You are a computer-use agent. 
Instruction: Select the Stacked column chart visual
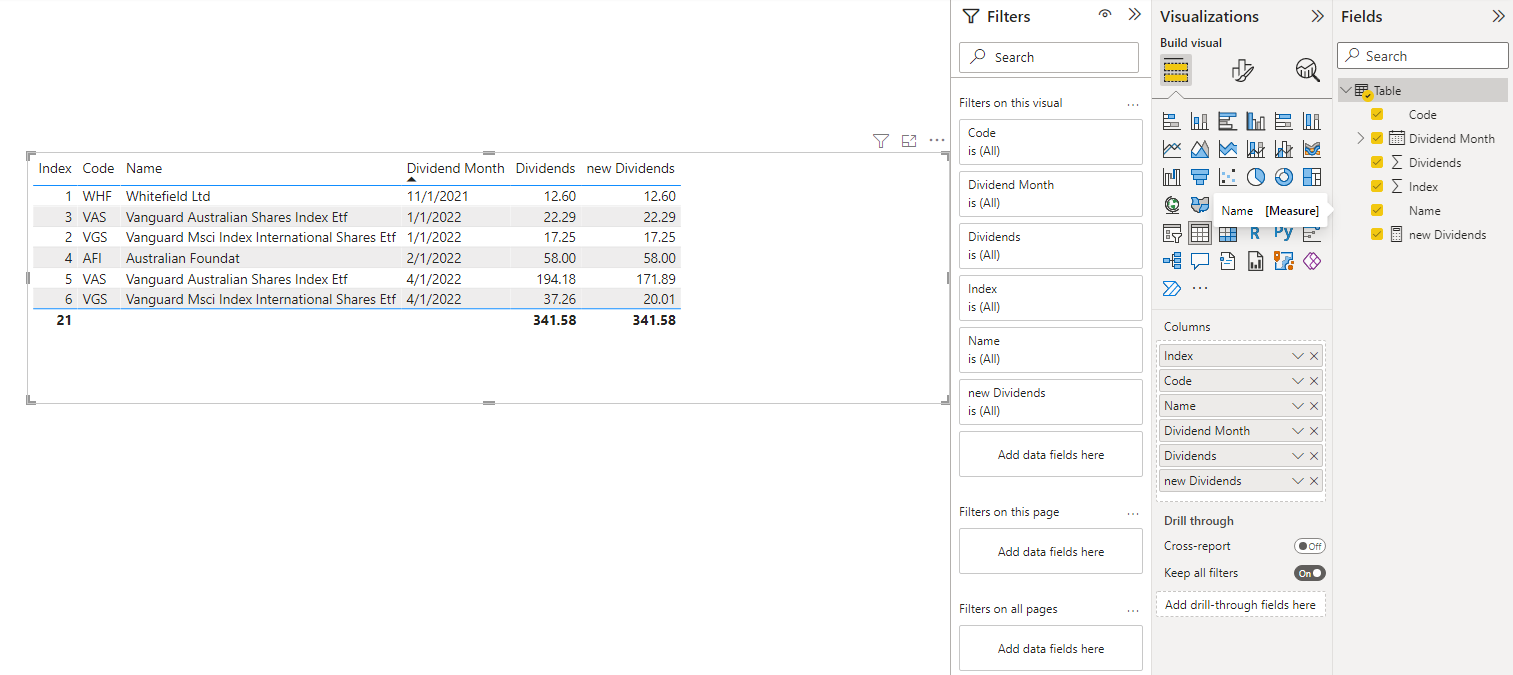point(1200,121)
